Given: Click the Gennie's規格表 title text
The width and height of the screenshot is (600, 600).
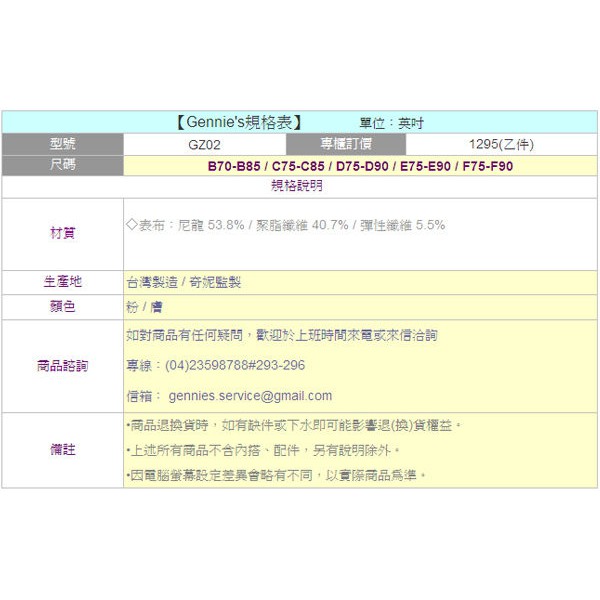Looking at the screenshot, I should (x=239, y=123).
